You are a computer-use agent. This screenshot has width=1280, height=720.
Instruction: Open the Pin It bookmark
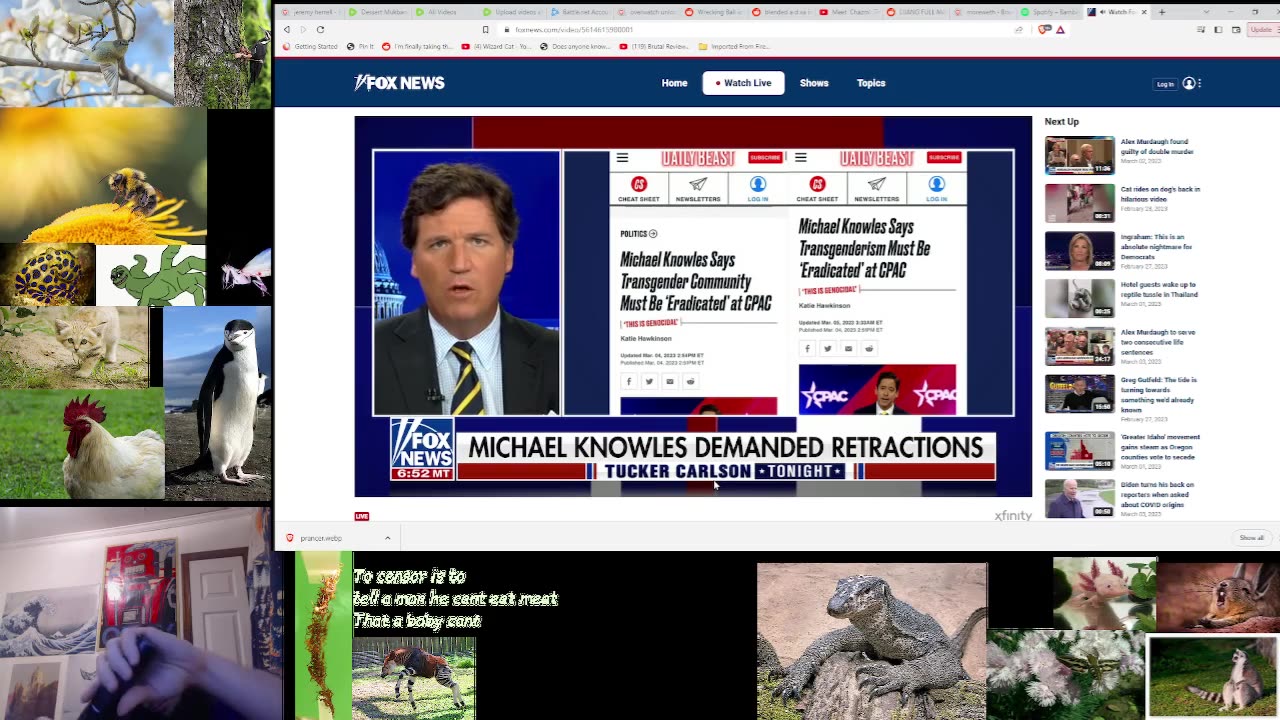point(360,47)
